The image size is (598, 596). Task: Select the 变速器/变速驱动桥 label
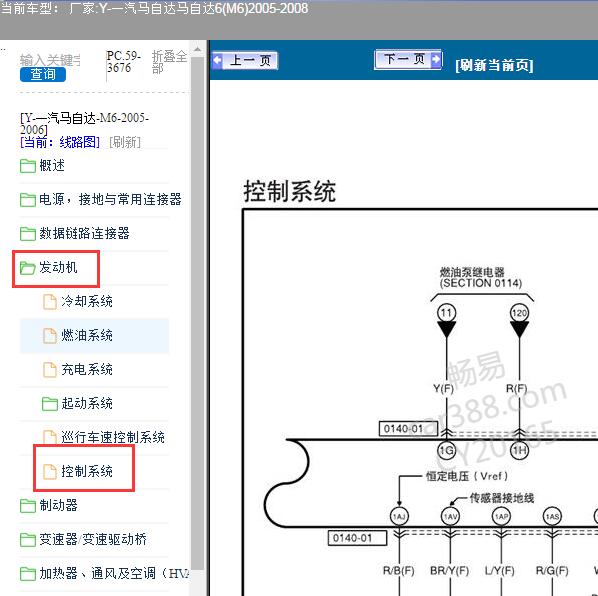tap(93, 539)
